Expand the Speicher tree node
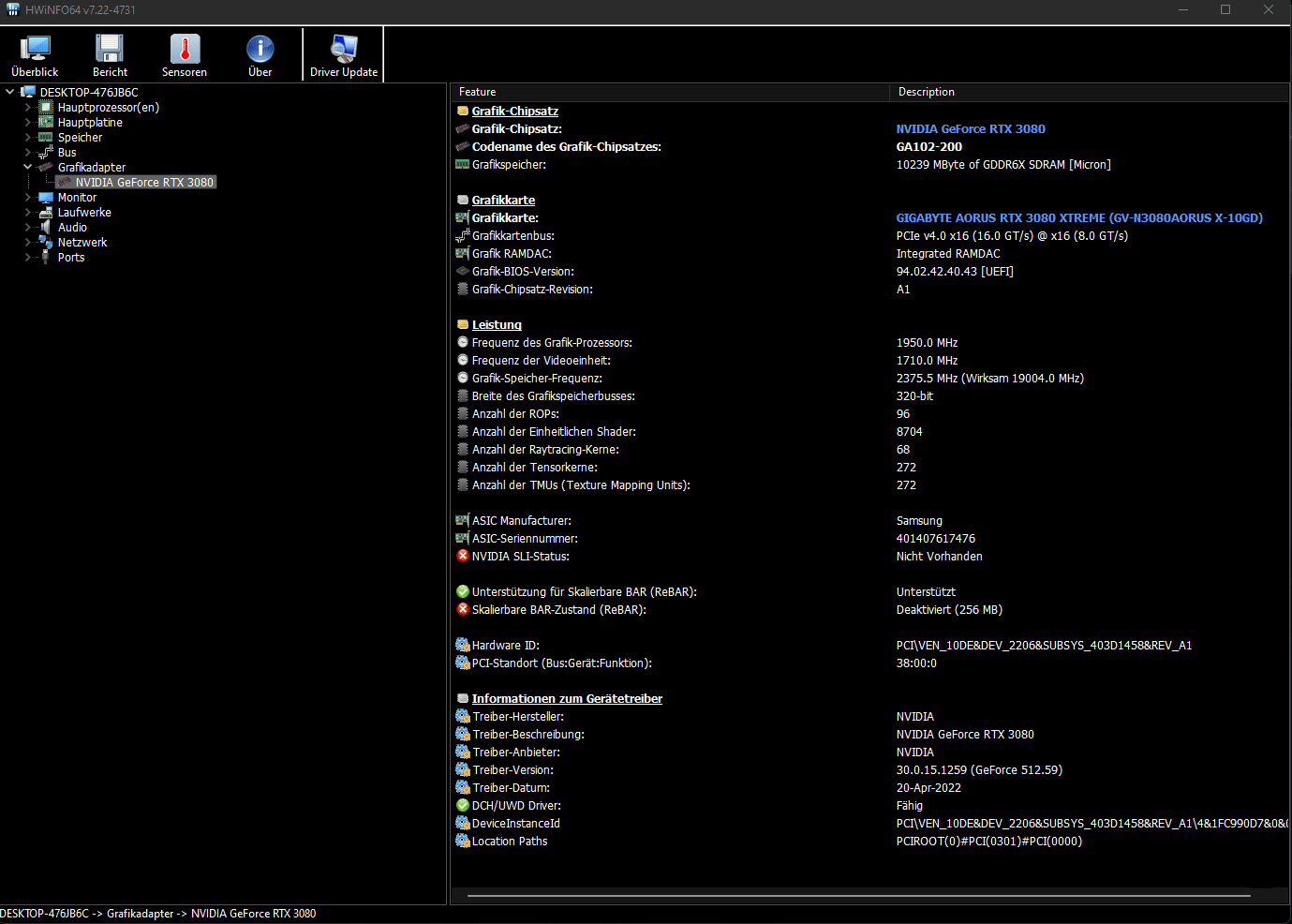This screenshot has width=1292, height=924. (x=27, y=138)
